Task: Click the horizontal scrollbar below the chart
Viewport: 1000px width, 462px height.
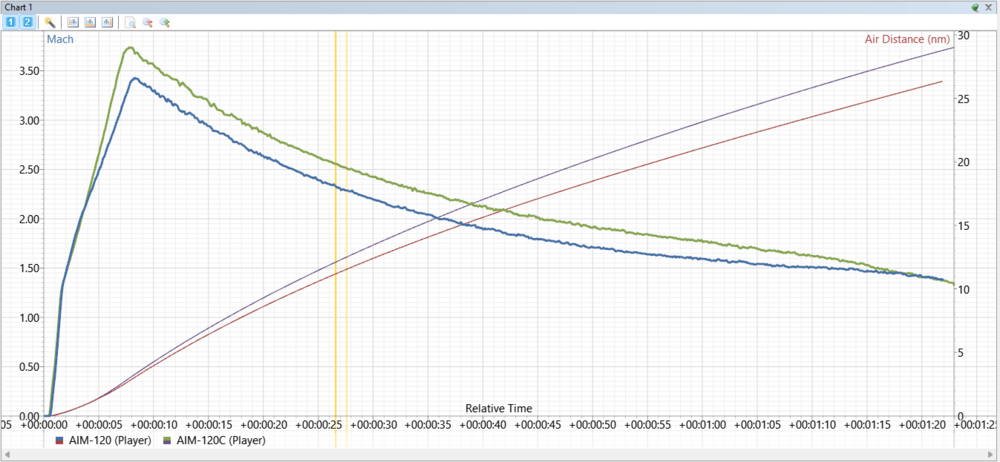Action: tap(499, 455)
